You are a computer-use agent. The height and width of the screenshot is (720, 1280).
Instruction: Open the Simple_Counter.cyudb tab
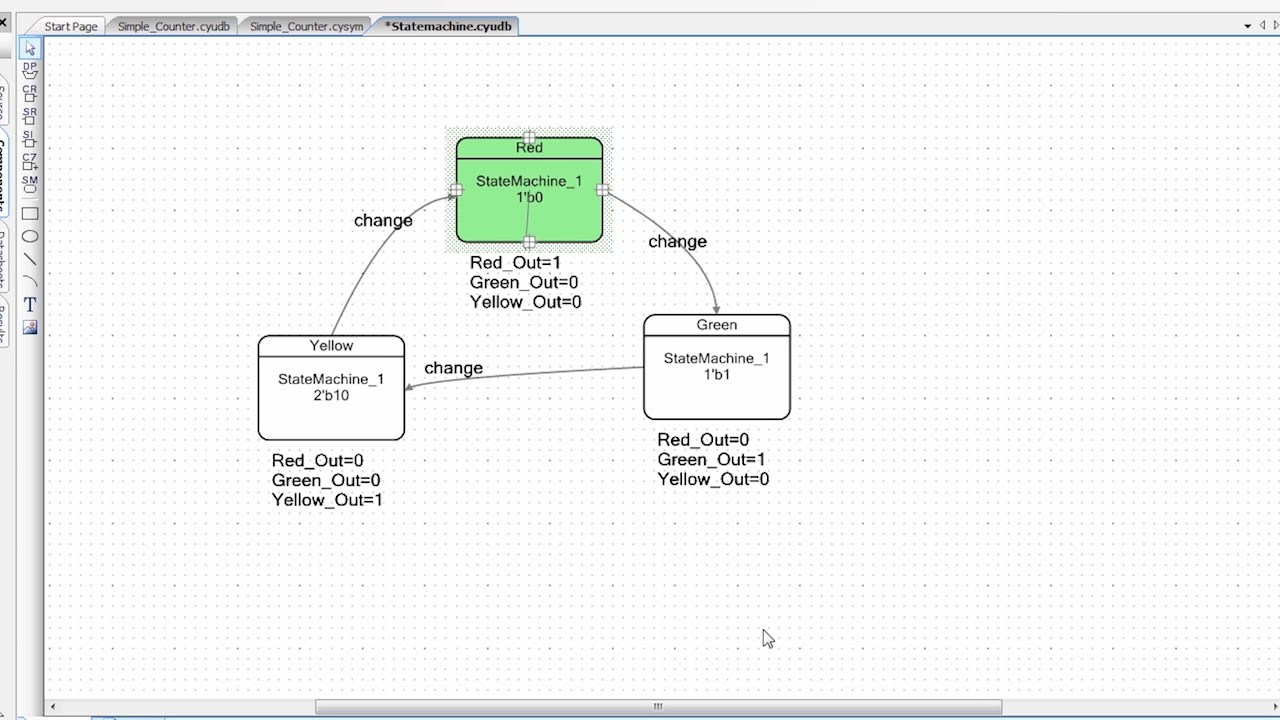(173, 26)
